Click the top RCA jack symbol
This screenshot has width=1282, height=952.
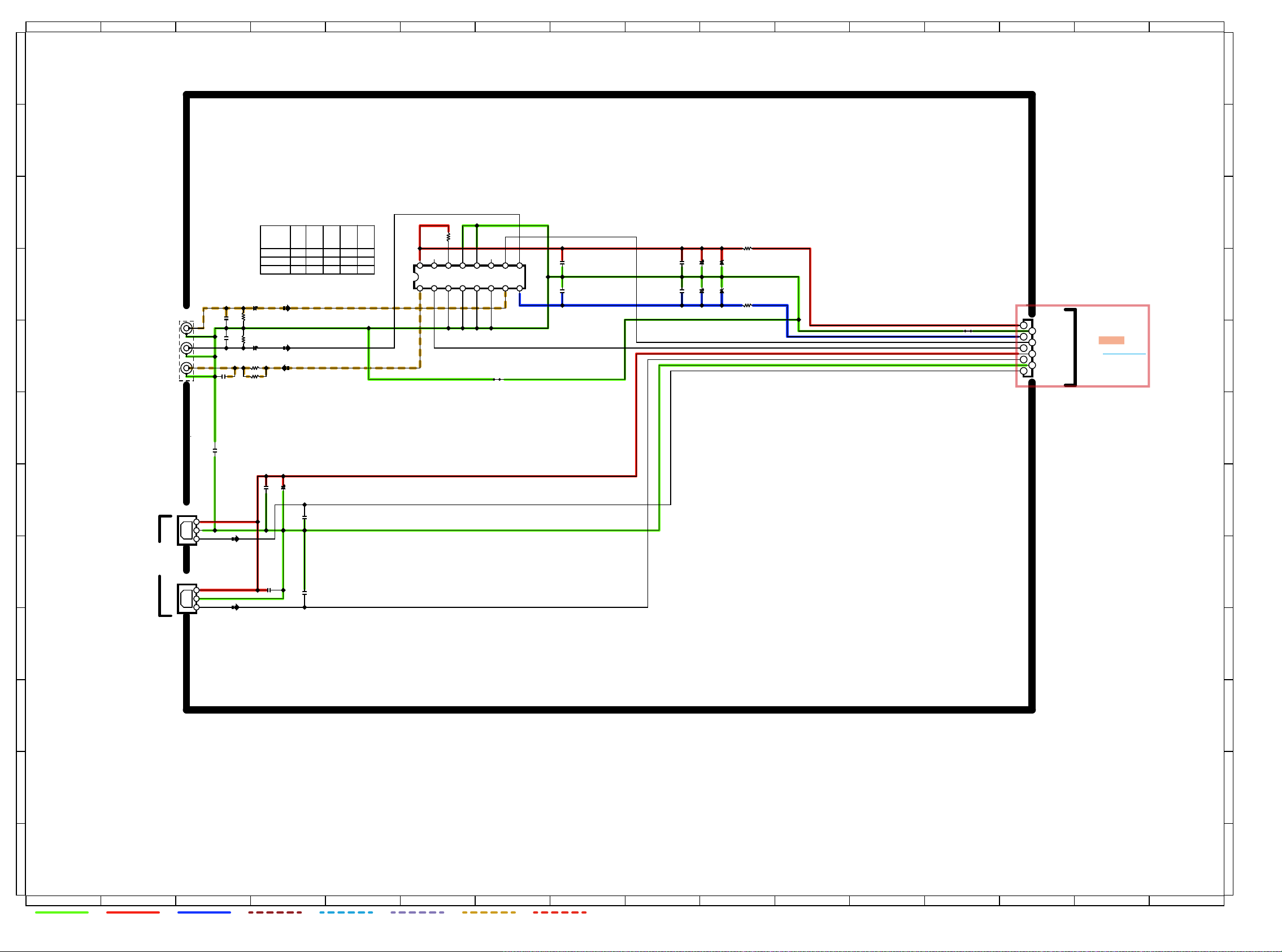pos(186,328)
